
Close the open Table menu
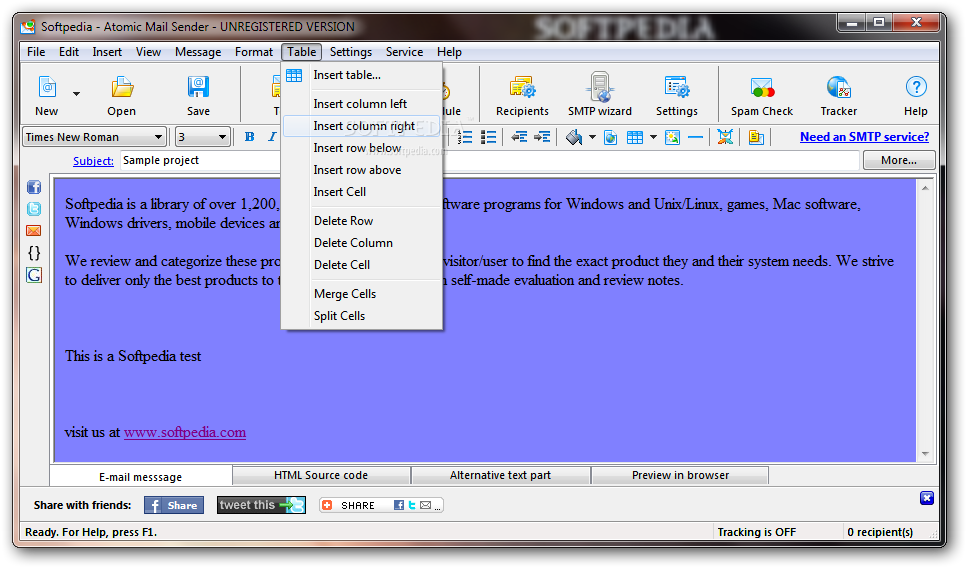pyautogui.click(x=302, y=52)
